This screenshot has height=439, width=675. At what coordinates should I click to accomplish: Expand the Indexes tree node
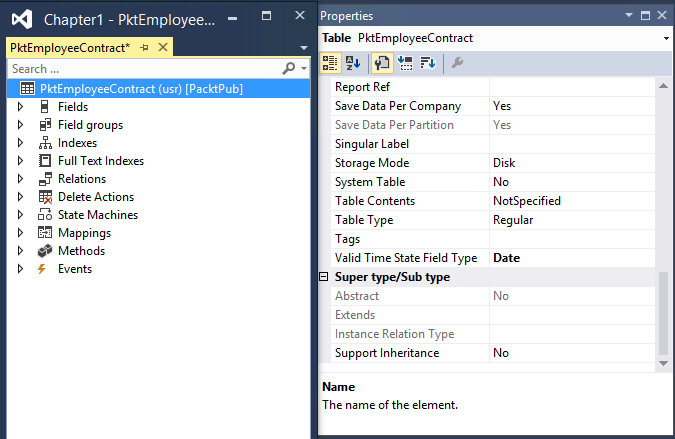(x=20, y=143)
